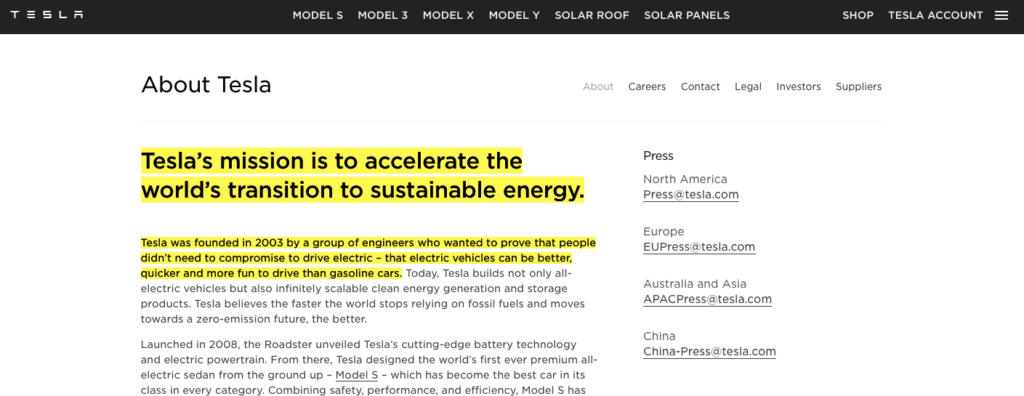View the Legal section

point(748,86)
